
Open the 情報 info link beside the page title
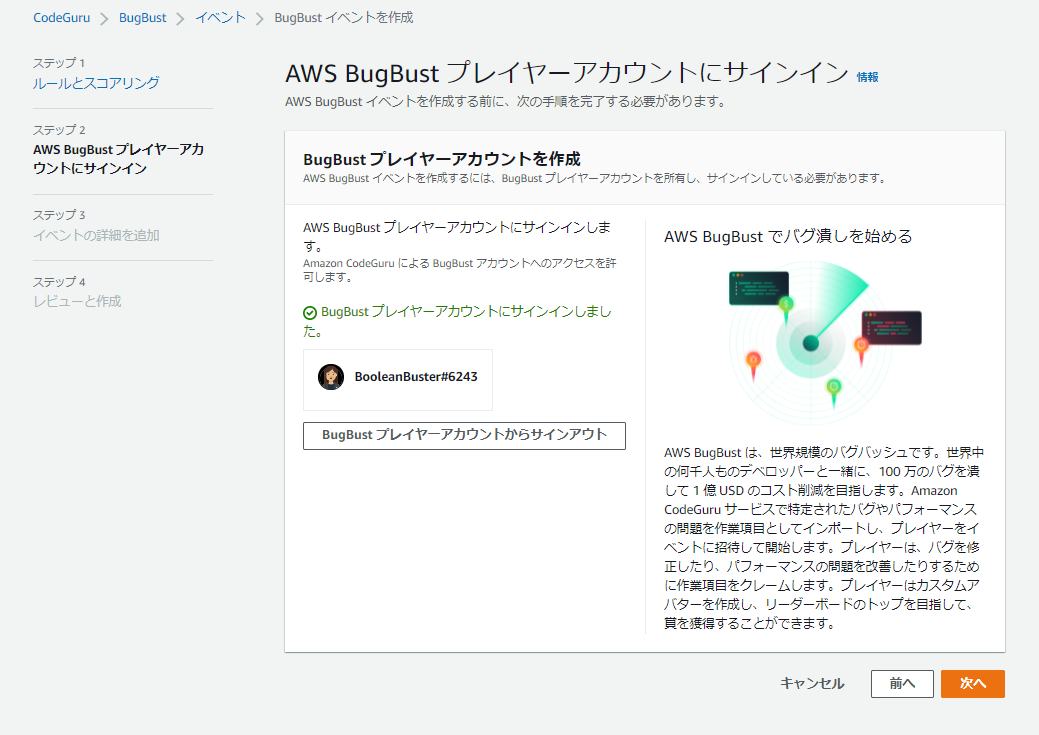pyautogui.click(x=867, y=77)
